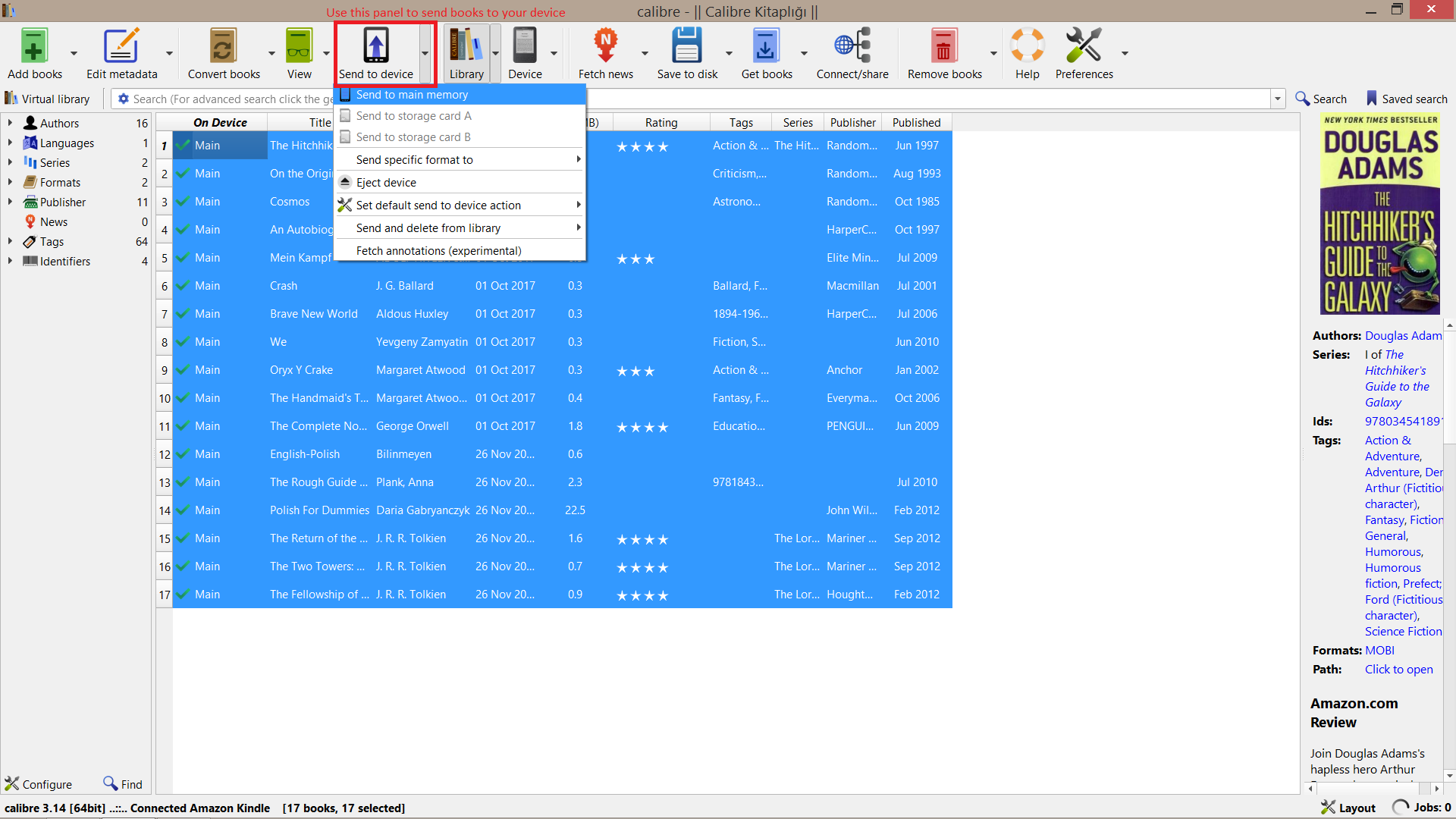1456x819 pixels.
Task: Expand Add books dropdown arrow
Action: tap(74, 53)
